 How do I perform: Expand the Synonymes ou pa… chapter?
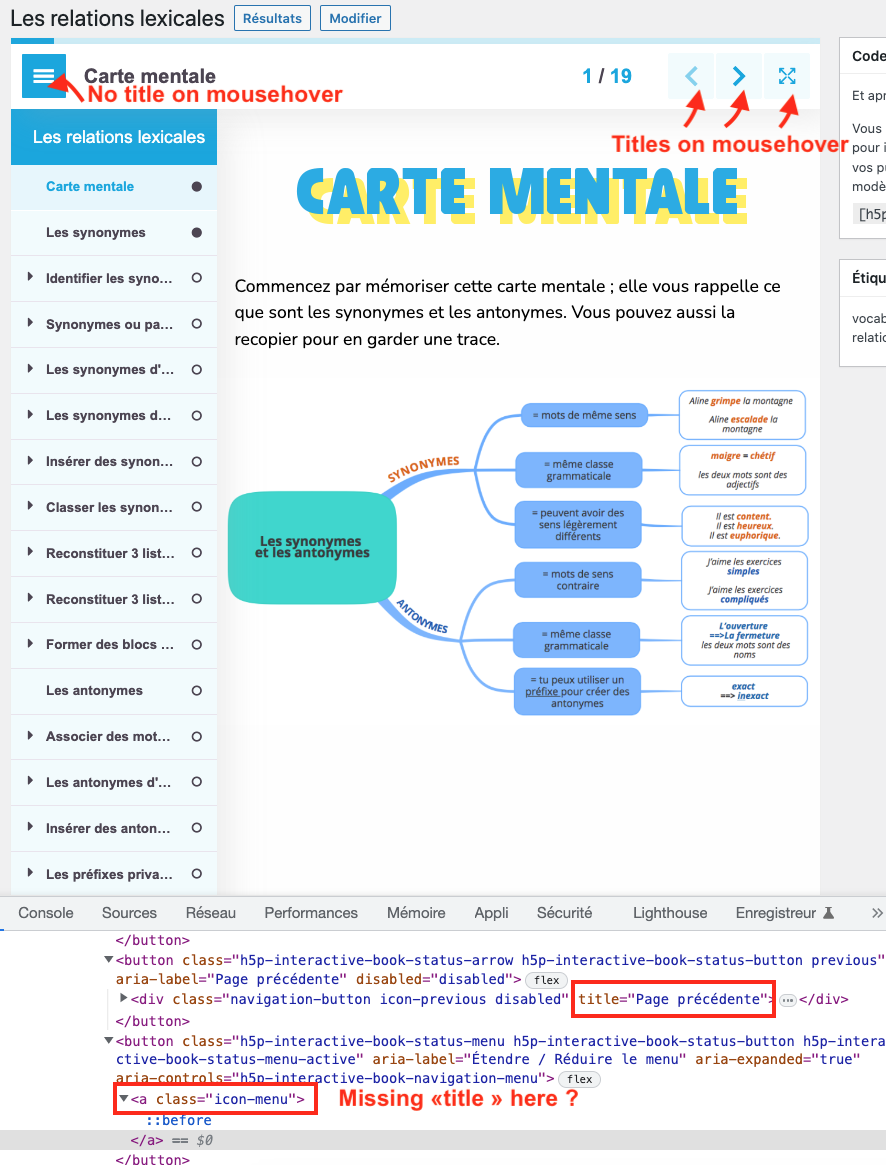click(x=30, y=323)
